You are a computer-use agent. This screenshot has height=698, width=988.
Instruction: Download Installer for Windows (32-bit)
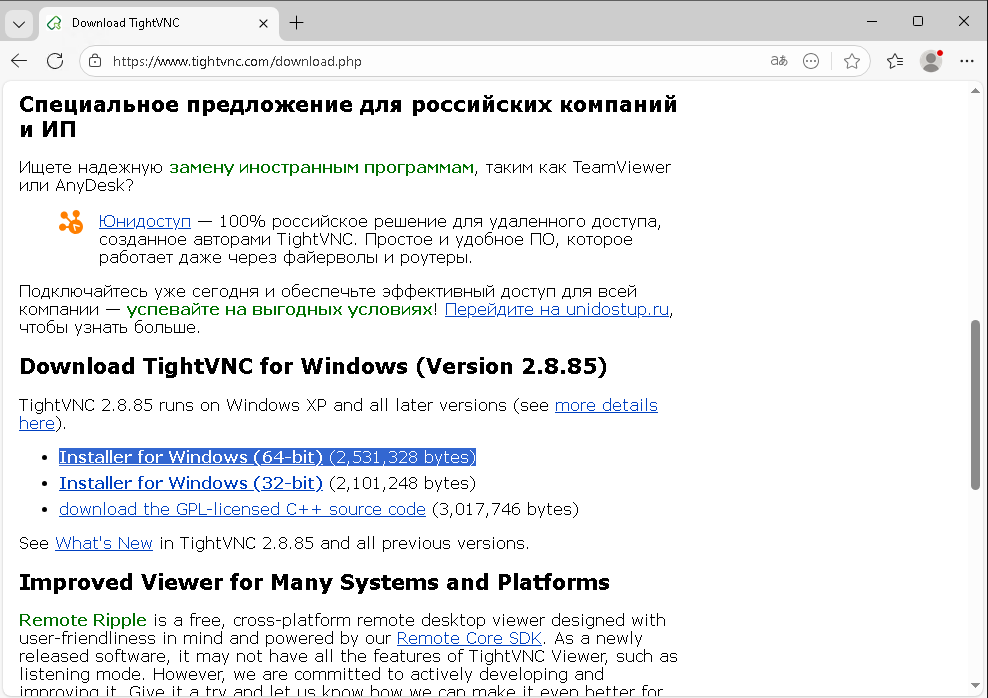[190, 483]
